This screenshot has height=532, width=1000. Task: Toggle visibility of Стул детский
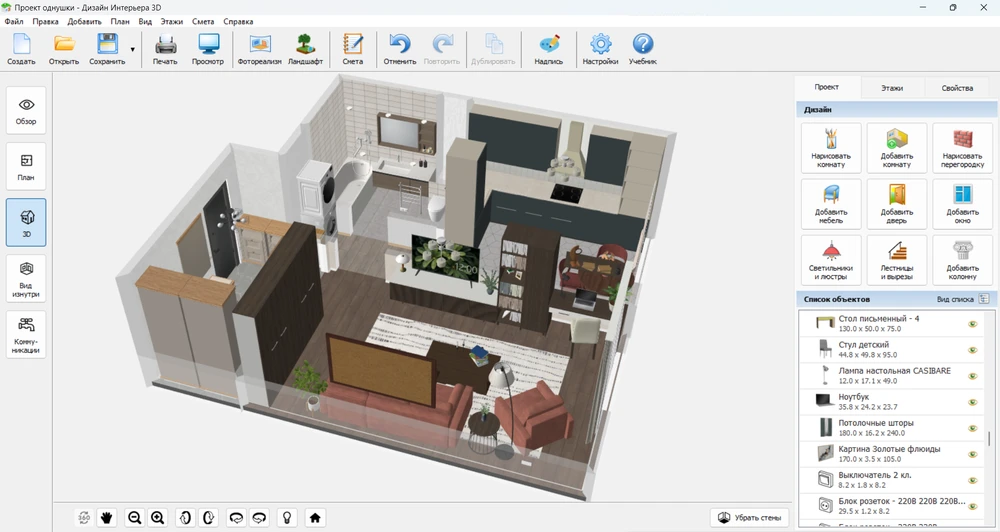971,350
